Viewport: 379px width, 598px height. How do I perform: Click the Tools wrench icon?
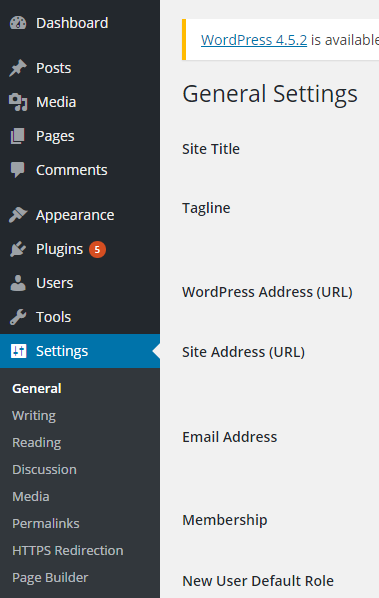click(18, 317)
